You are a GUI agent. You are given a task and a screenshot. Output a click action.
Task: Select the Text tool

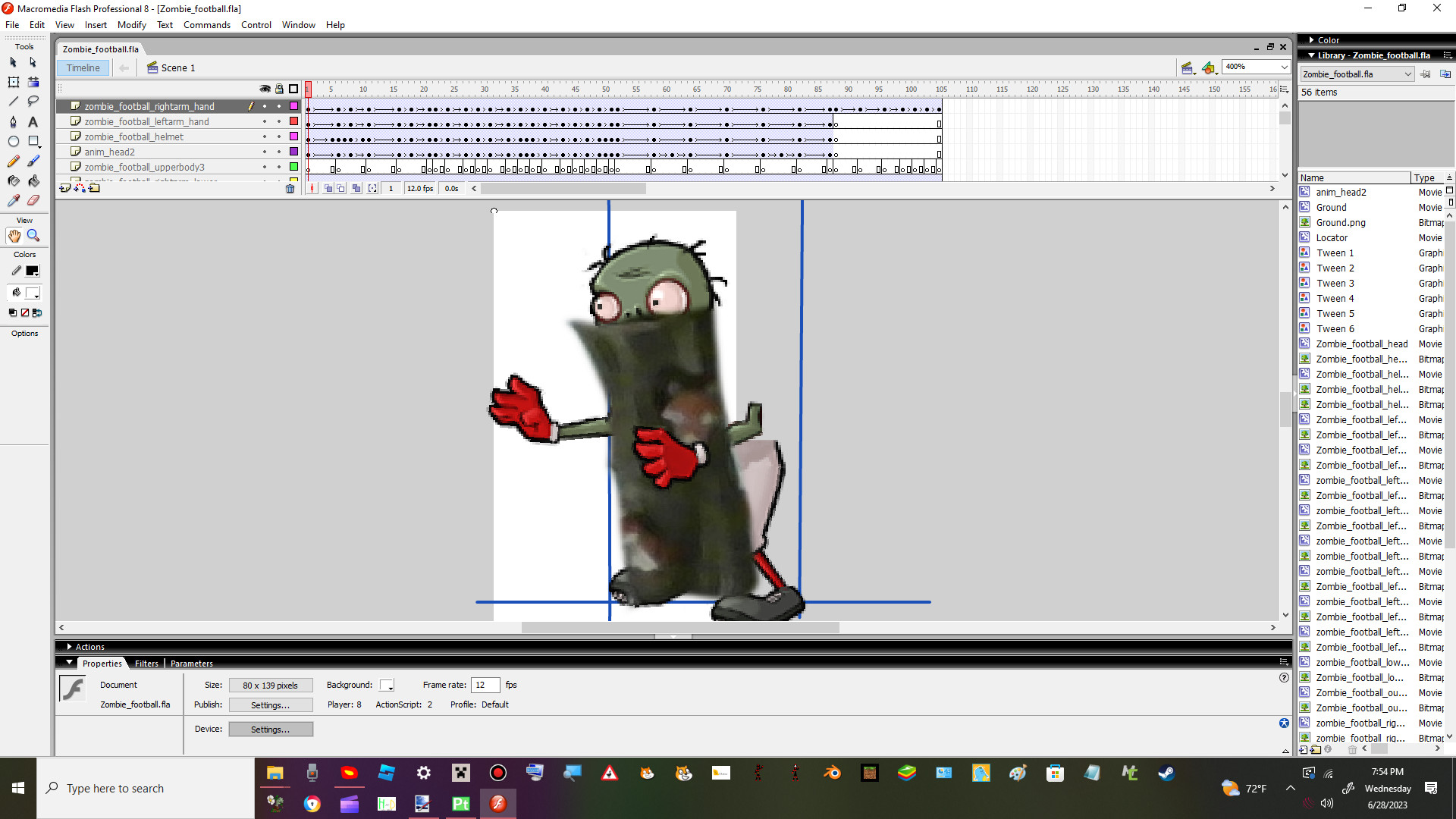[33, 121]
